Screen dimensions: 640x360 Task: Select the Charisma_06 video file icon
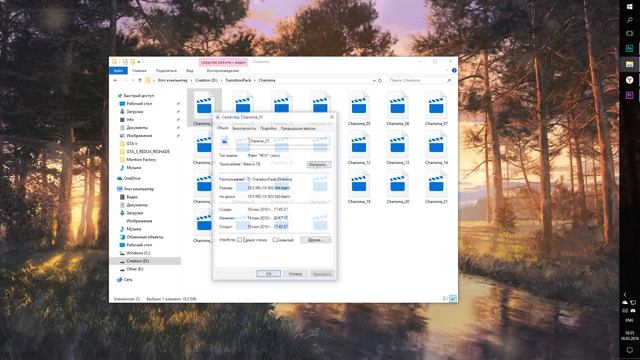click(398, 104)
